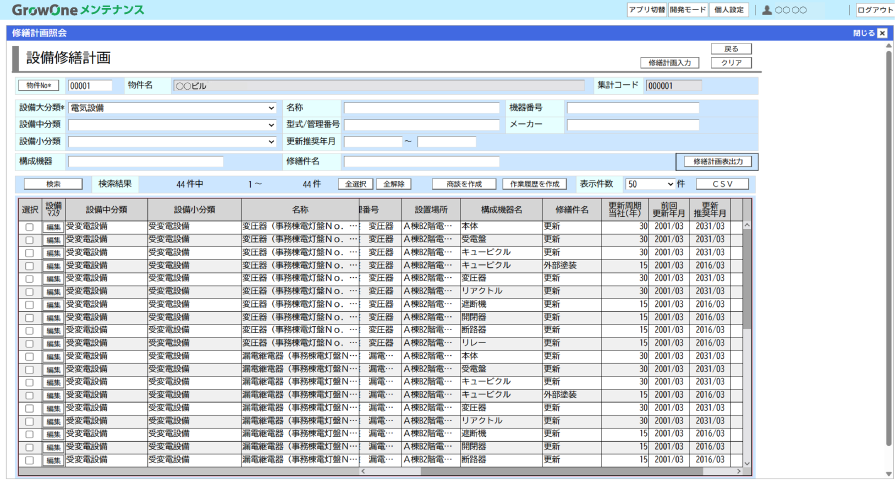The width and height of the screenshot is (895, 485).
Task: Click the 修繕件名 input field
Action: click(421, 161)
